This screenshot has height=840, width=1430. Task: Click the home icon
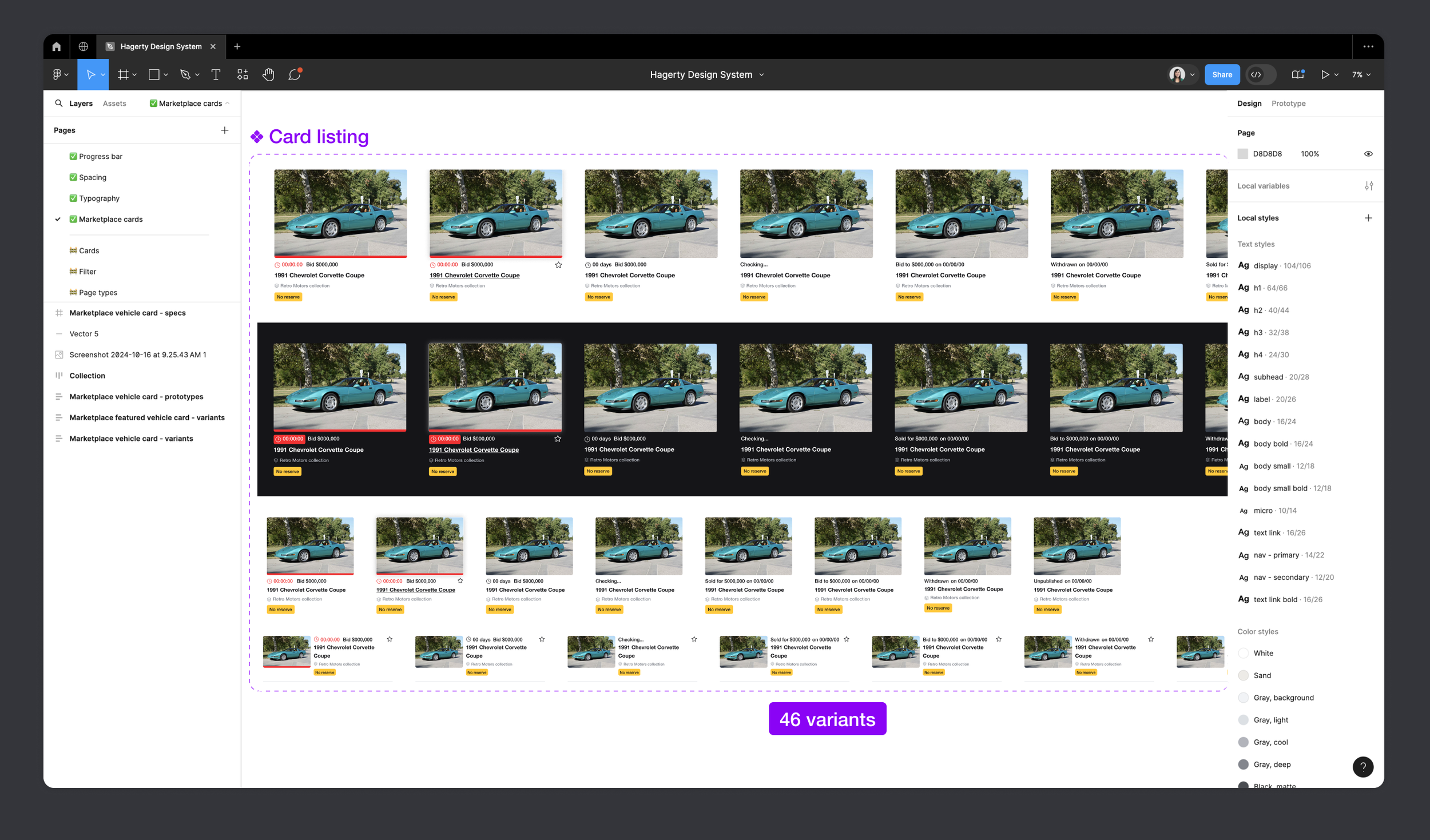(56, 46)
